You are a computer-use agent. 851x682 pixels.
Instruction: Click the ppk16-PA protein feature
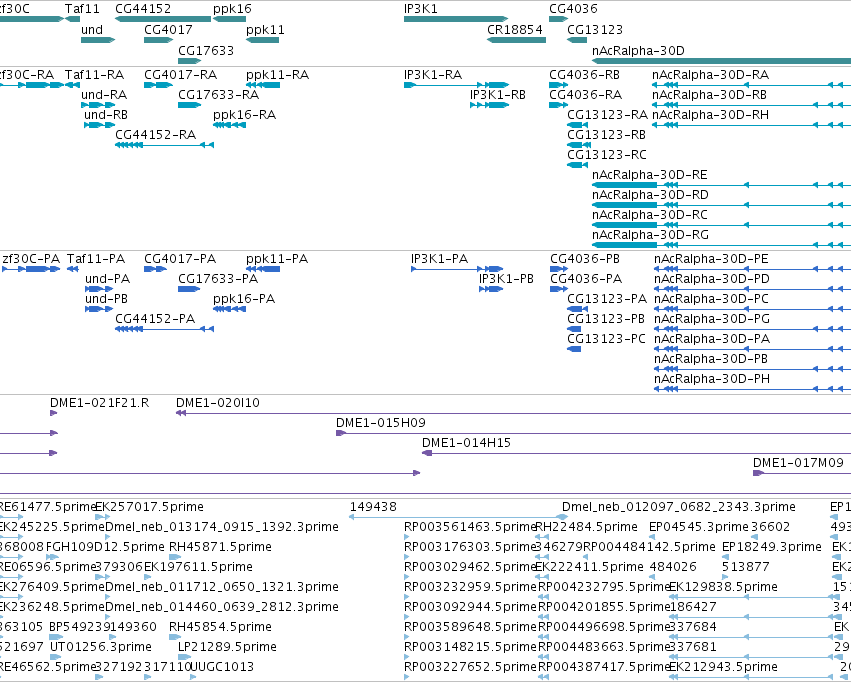tap(230, 309)
